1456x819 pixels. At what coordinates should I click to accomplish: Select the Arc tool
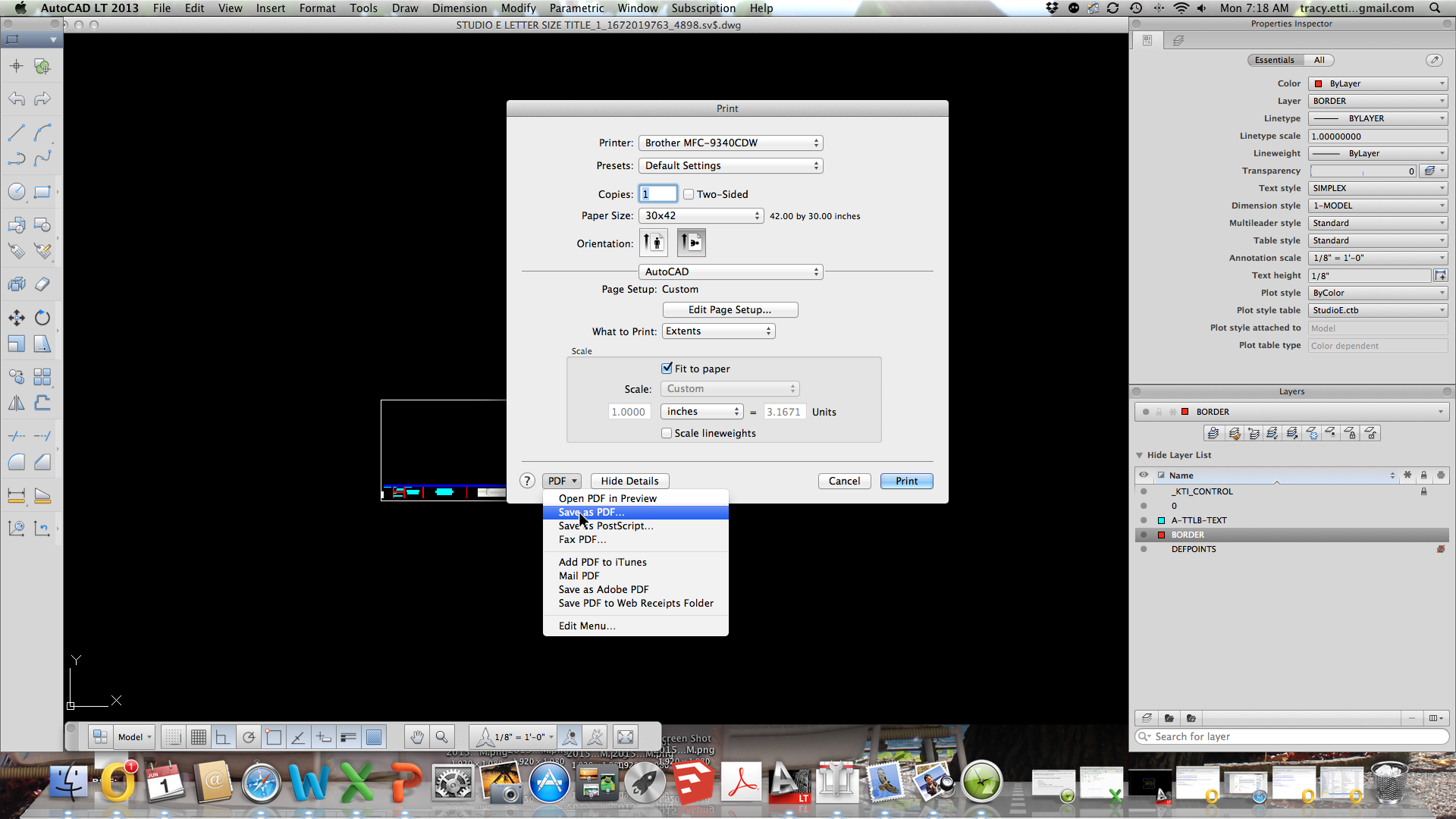42,133
